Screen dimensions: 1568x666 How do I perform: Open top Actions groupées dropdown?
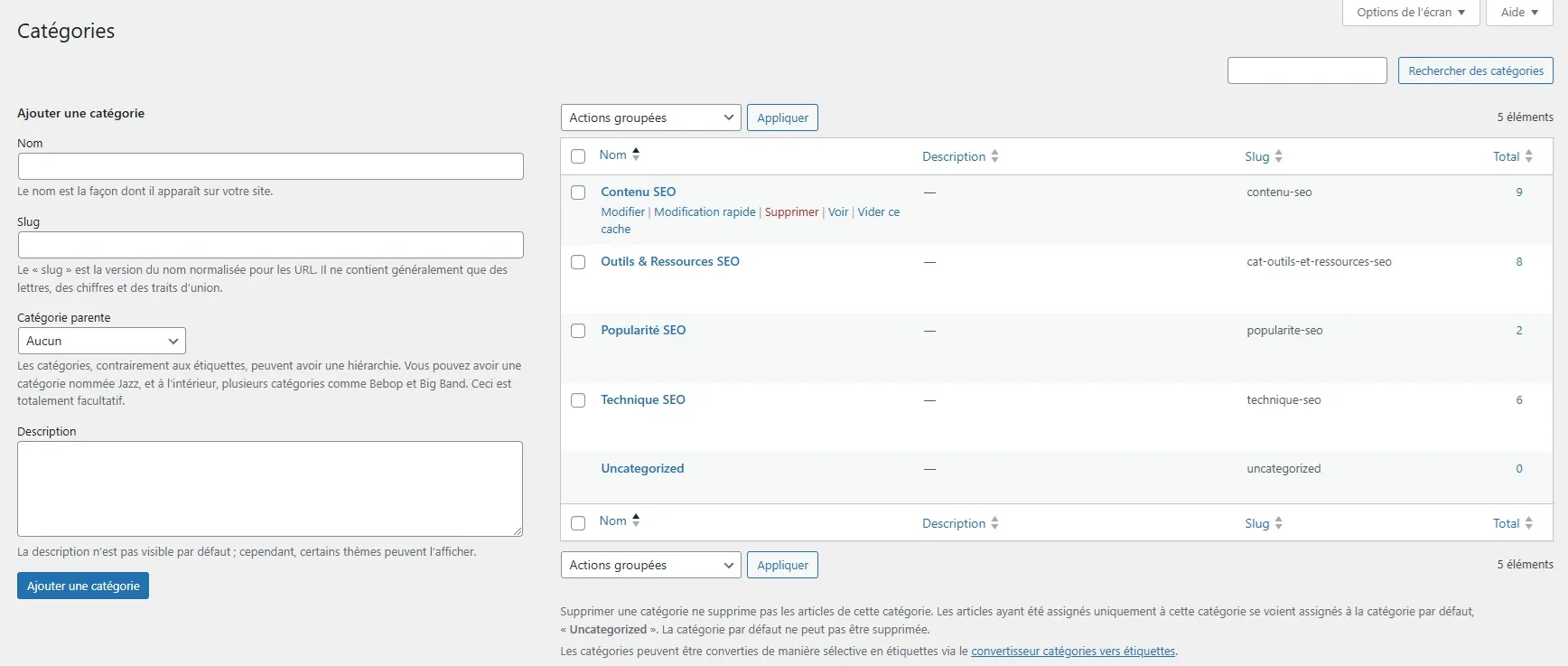click(x=650, y=117)
